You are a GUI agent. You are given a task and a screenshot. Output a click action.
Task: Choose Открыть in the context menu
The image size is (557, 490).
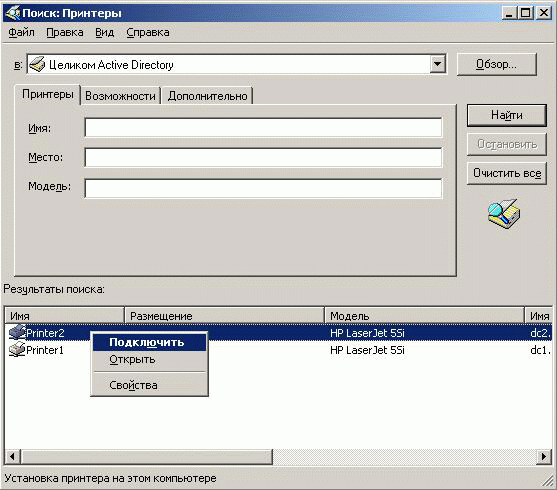(149, 359)
